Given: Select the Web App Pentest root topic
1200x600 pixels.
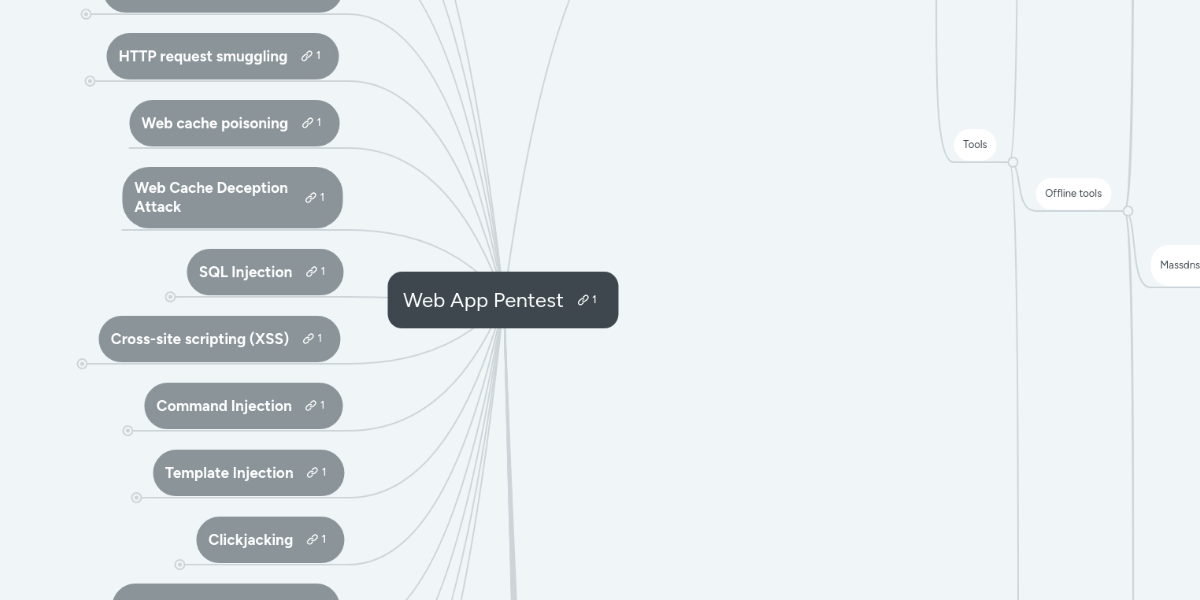Looking at the screenshot, I should coord(483,300).
